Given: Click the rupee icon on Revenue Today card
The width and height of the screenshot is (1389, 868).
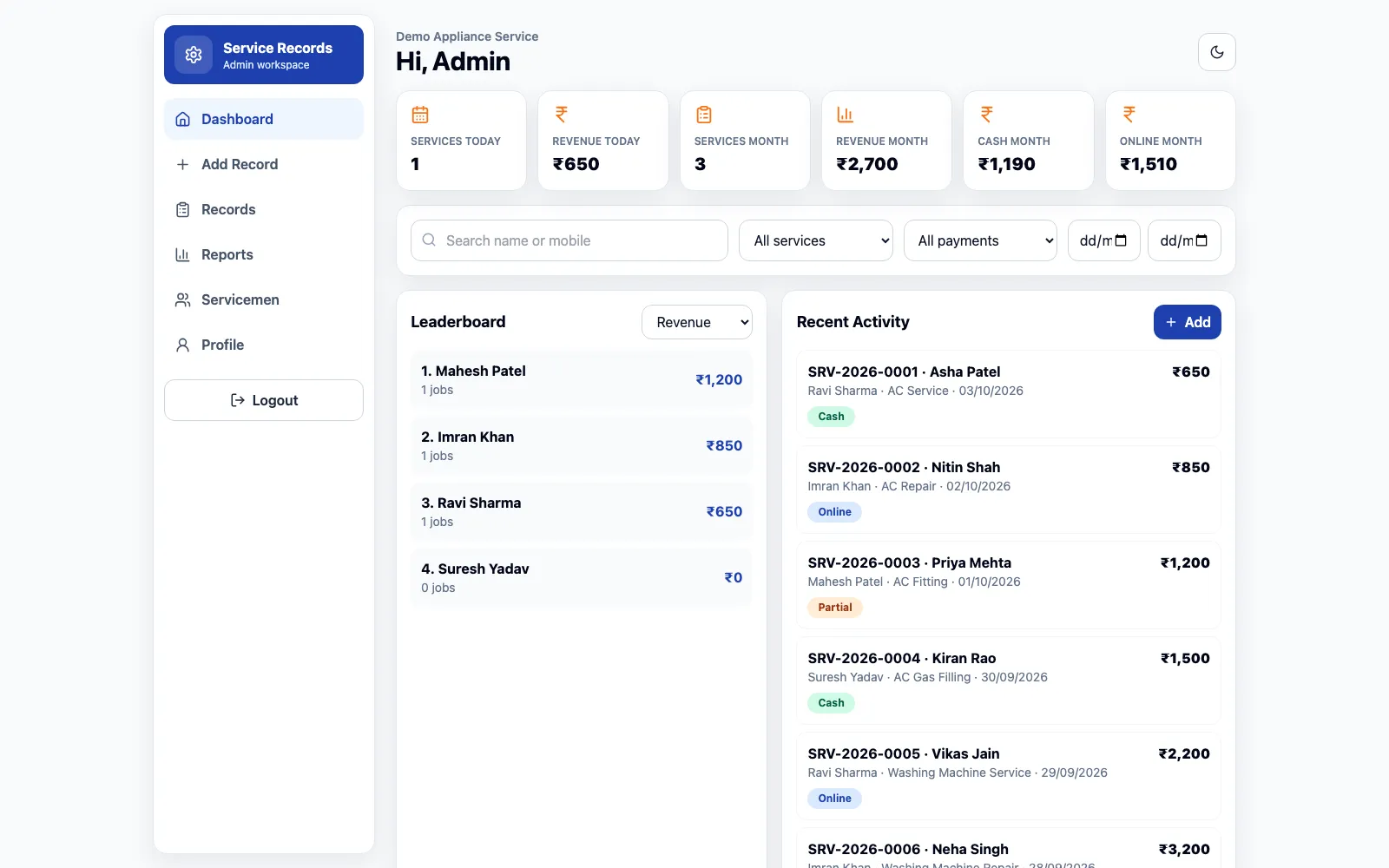Looking at the screenshot, I should click(x=562, y=115).
